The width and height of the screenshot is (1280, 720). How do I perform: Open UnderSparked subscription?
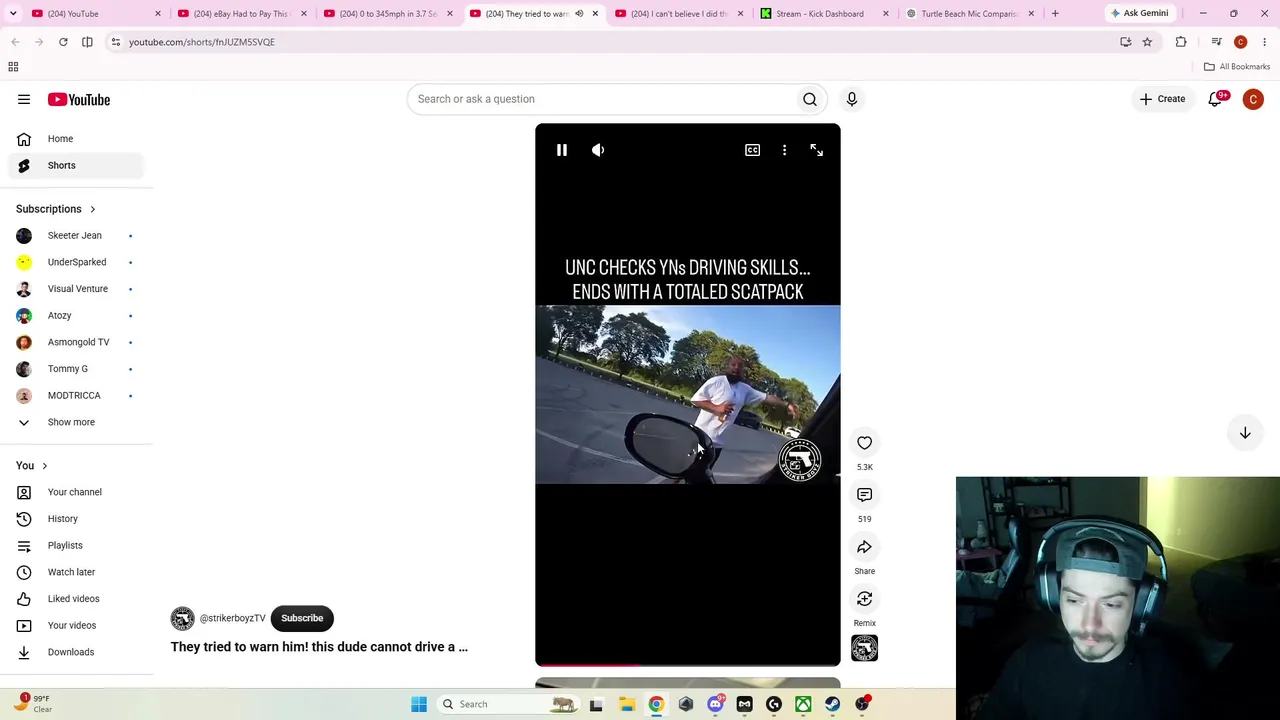[76, 262]
